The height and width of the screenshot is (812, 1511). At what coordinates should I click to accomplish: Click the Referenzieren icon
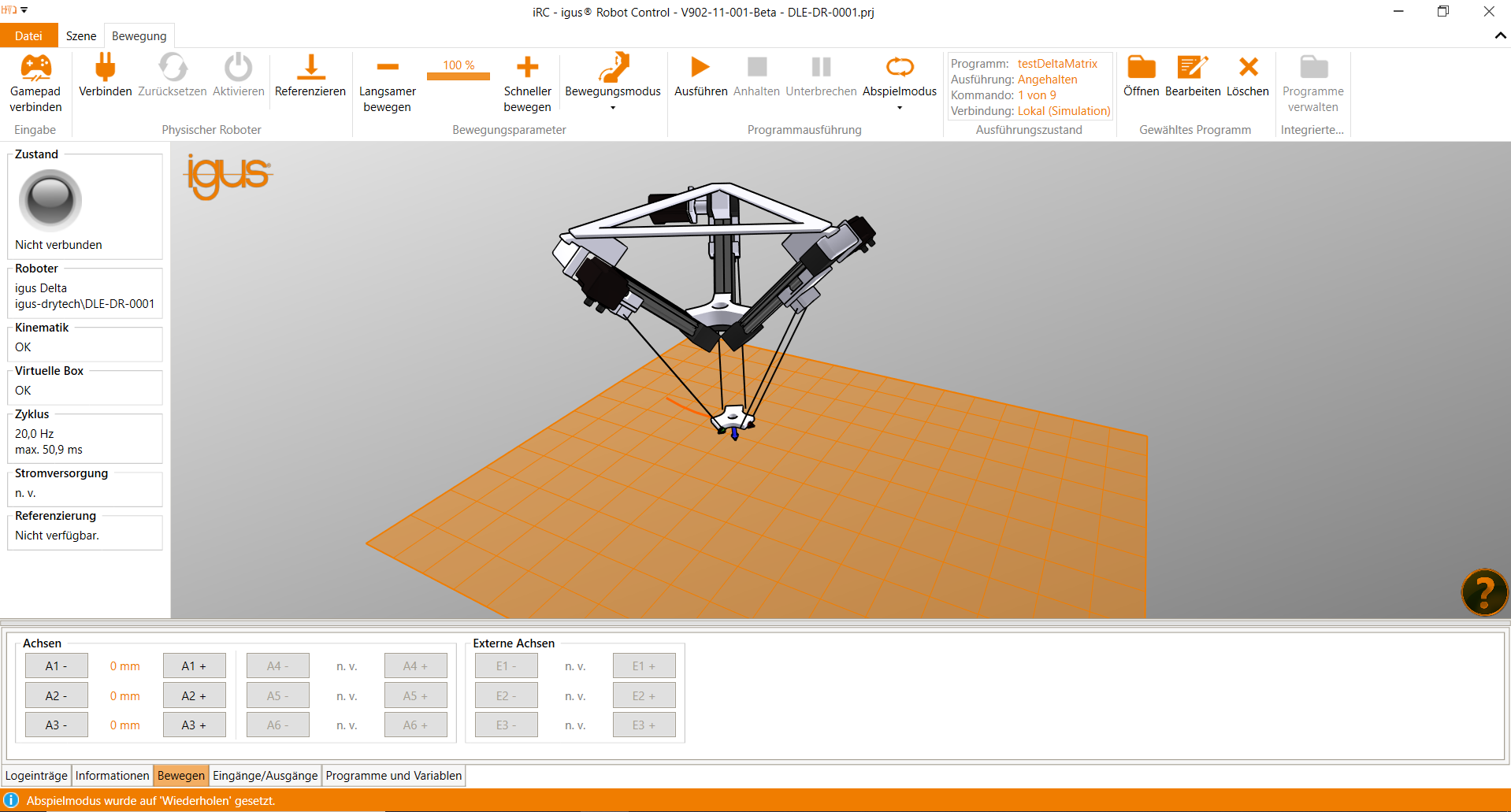(310, 69)
